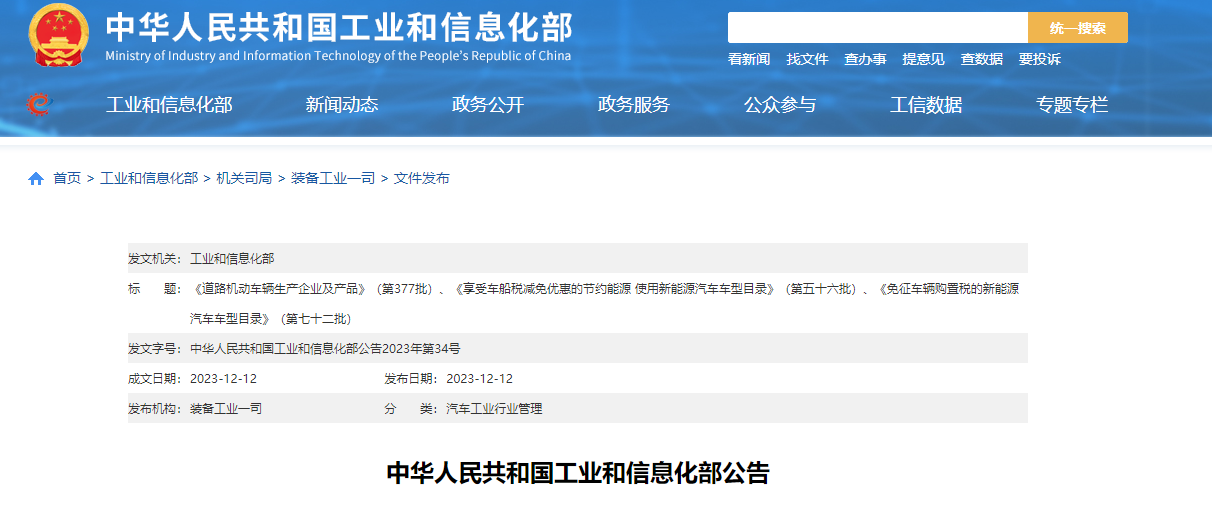Image resolution: width=1212 pixels, height=525 pixels.
Task: Open the 政务公开 menu item
Action: [488, 105]
